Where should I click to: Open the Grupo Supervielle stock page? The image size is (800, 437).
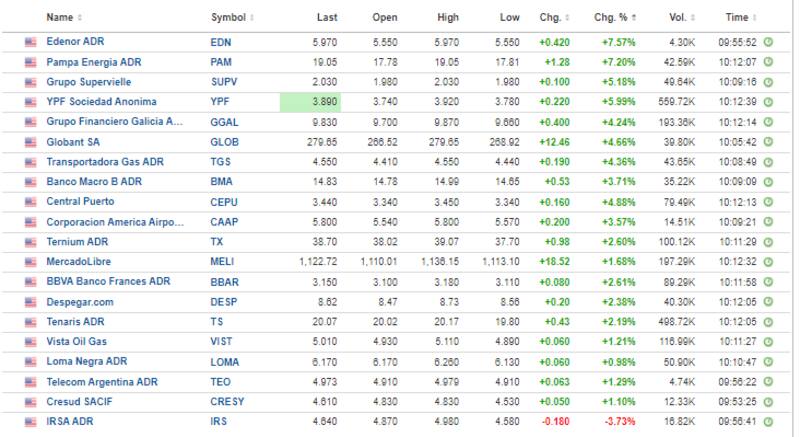pos(88,82)
